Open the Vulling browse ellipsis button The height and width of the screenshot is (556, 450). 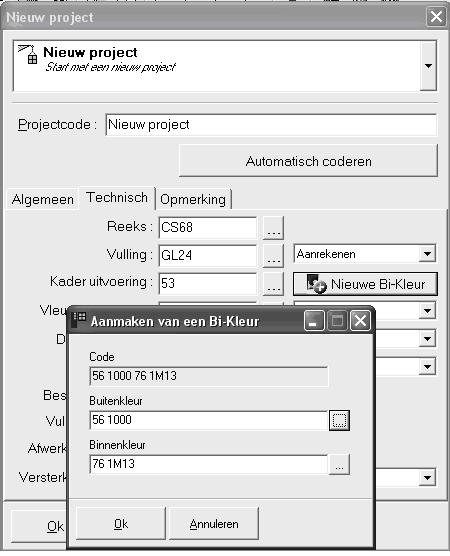point(273,255)
